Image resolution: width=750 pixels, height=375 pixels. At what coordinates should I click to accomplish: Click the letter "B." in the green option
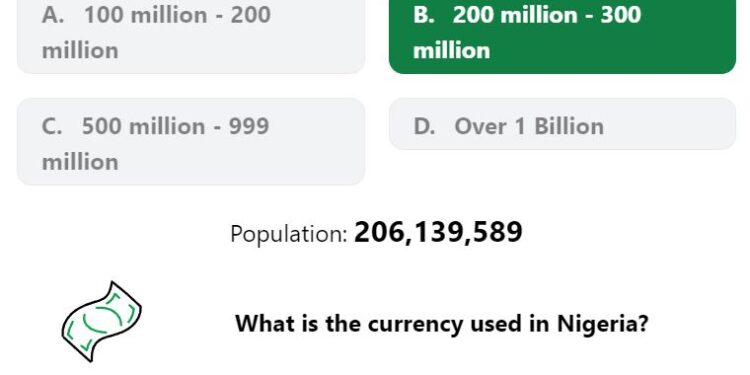click(x=423, y=15)
